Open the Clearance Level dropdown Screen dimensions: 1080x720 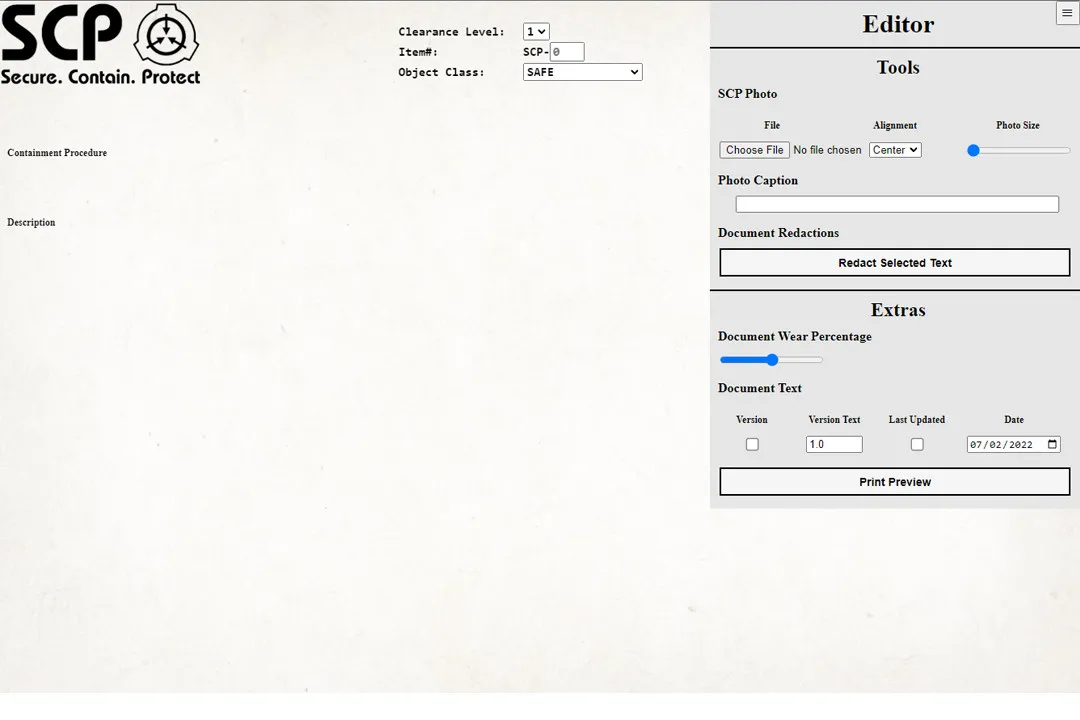click(536, 32)
